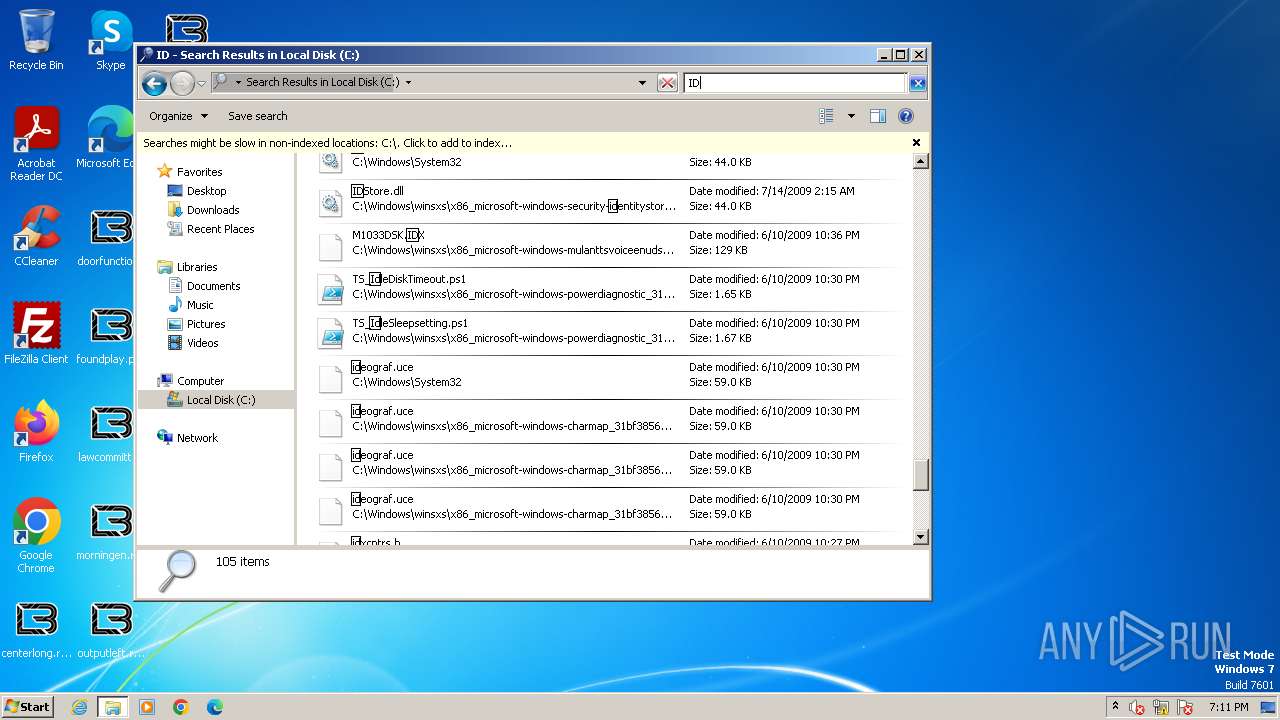1280x720 pixels.
Task: Dismiss the index information bar
Action: click(x=916, y=143)
